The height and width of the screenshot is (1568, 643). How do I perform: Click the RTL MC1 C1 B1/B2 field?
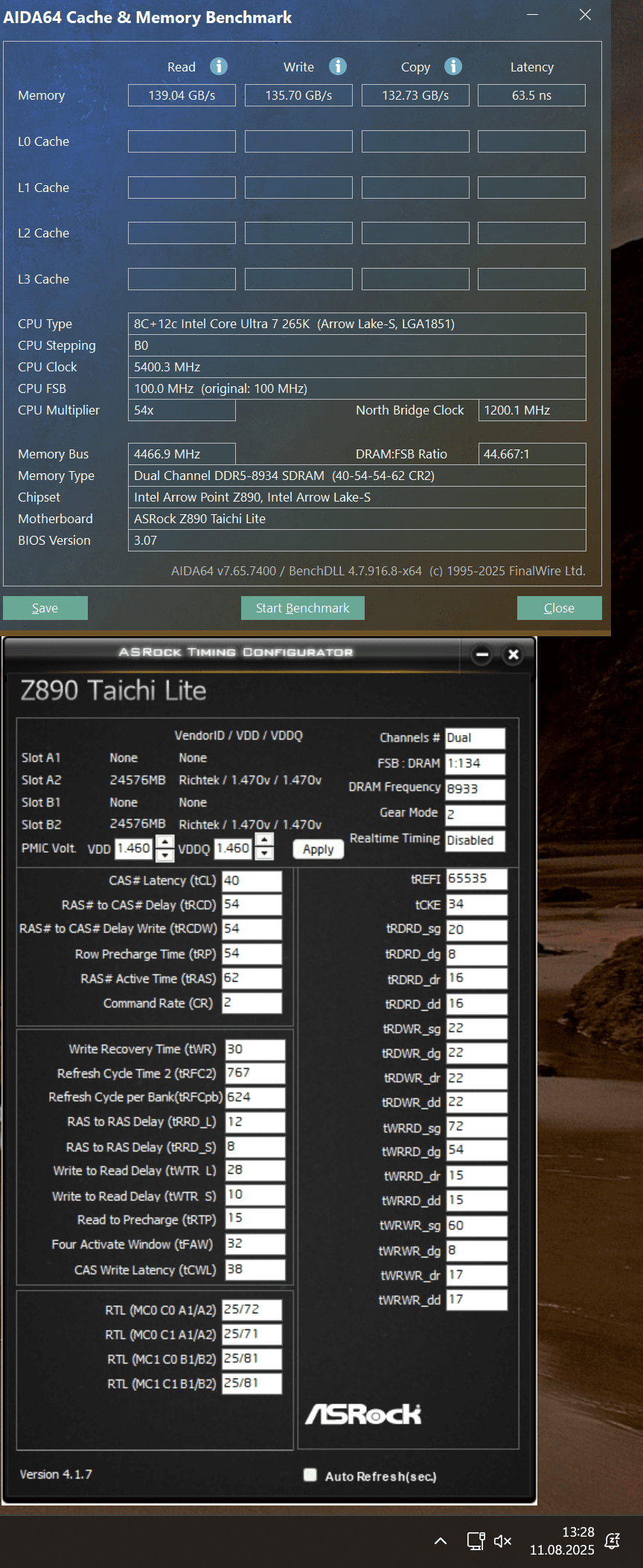tap(252, 1383)
